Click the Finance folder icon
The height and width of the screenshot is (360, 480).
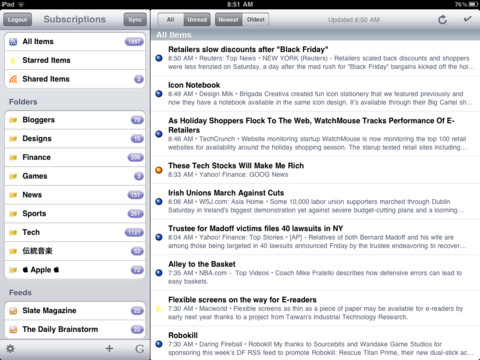pyautogui.click(x=13, y=157)
